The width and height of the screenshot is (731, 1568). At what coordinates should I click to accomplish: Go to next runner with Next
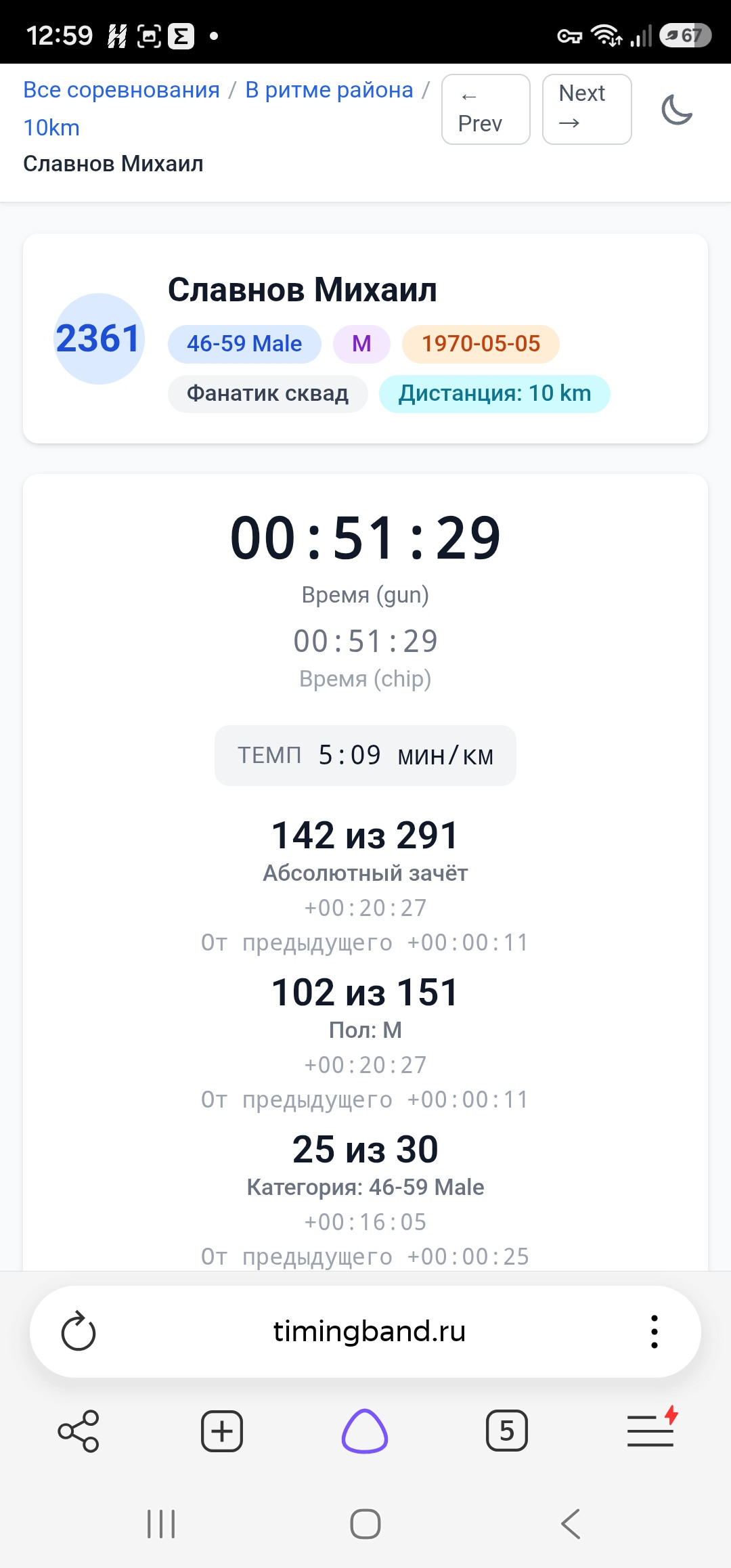click(587, 109)
